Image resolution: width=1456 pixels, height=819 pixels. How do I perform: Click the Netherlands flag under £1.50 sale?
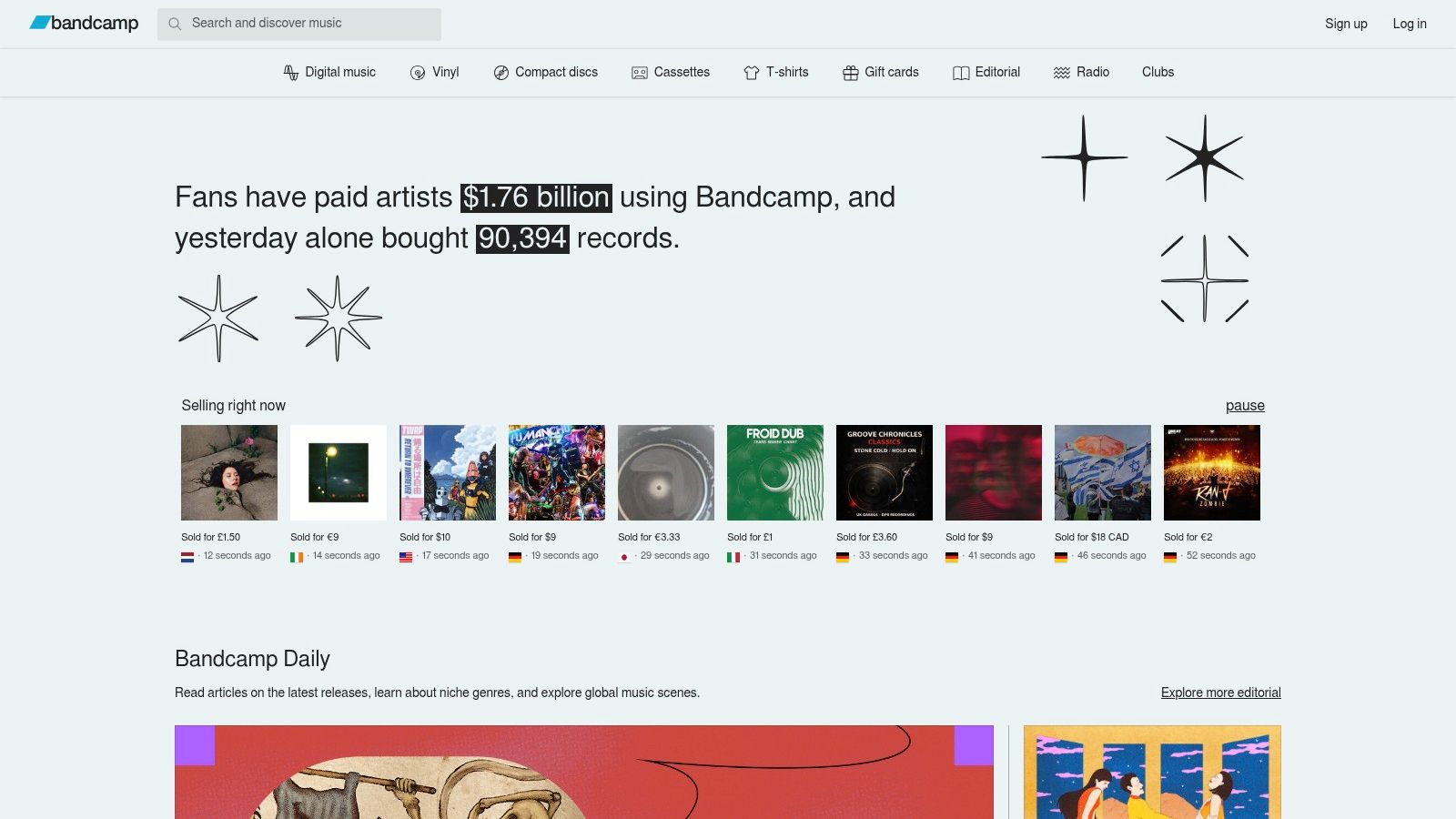[187, 557]
